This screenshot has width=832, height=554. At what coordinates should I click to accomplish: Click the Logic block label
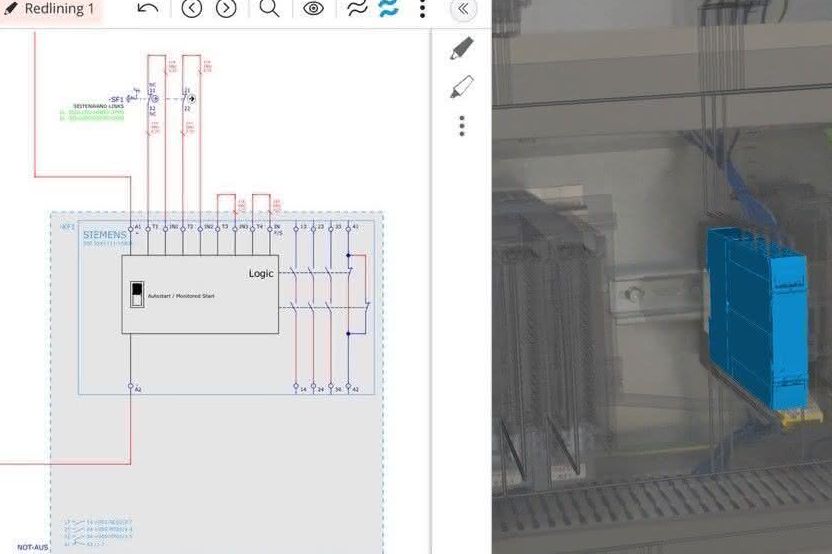(x=261, y=273)
